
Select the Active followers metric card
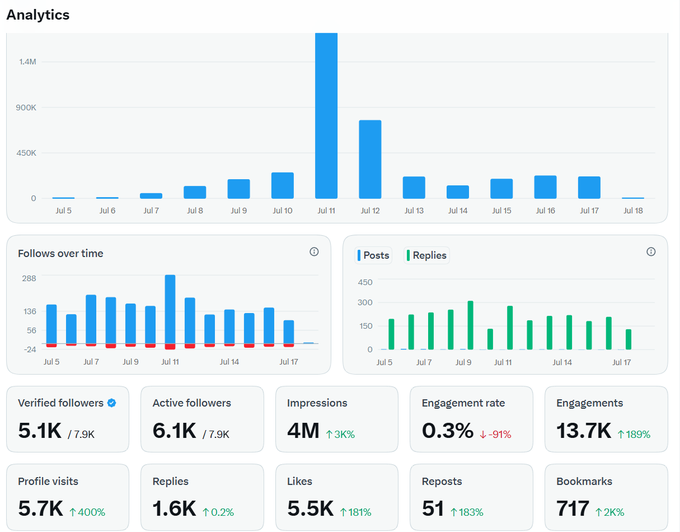(202, 419)
